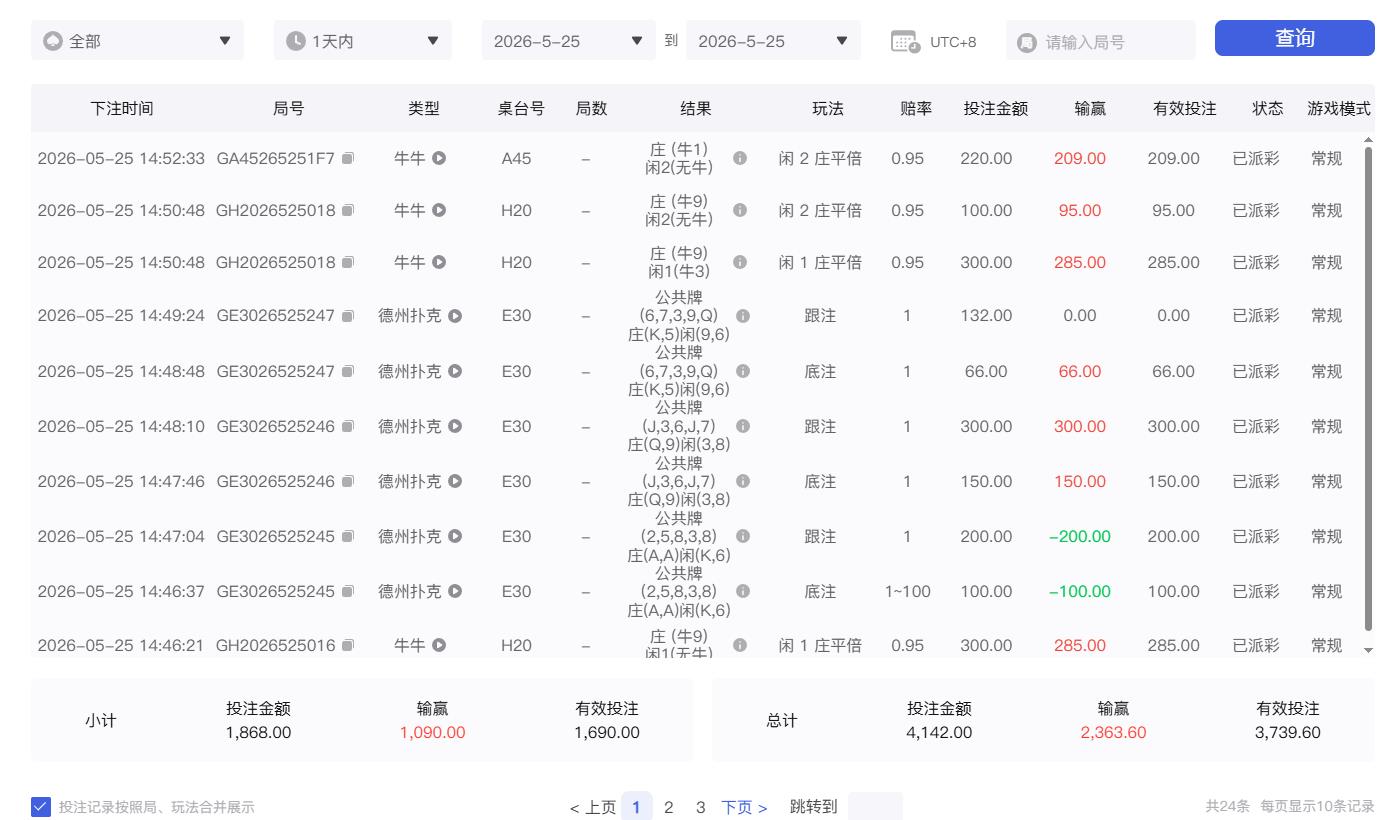Play replay for 德州扑克 round at 14:48:48

(455, 372)
